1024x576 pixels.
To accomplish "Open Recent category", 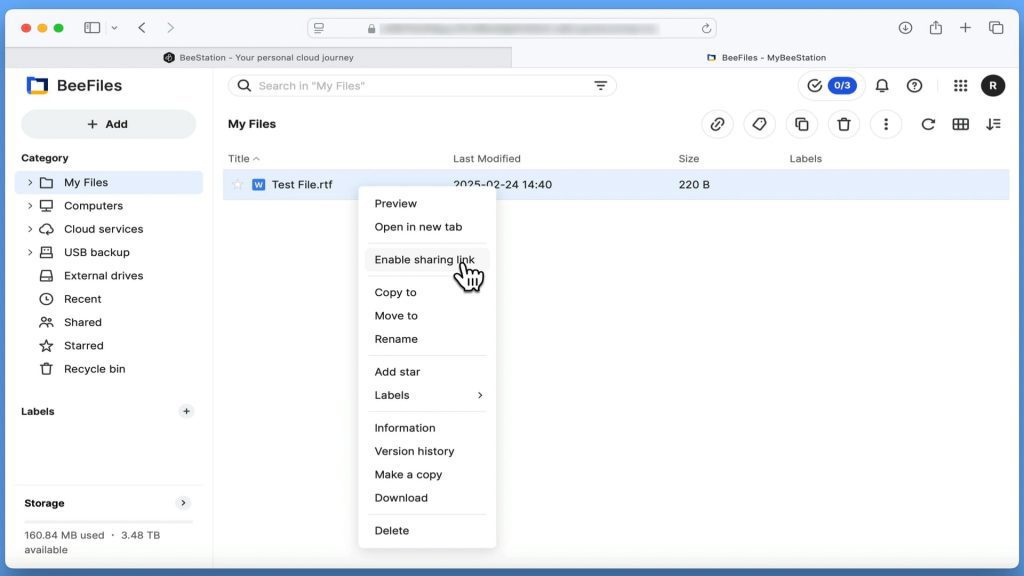I will [108, 299].
